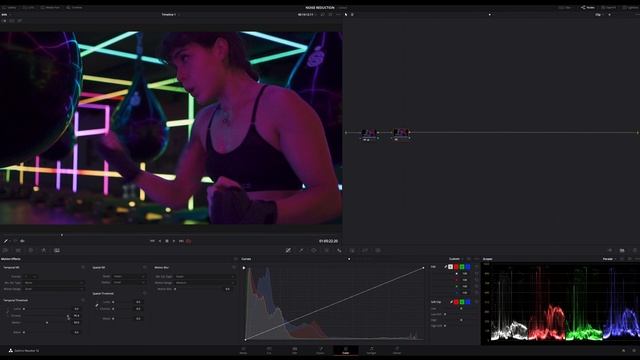Open the Timeline 1 name selector
640x360 pixels.
click(x=171, y=14)
